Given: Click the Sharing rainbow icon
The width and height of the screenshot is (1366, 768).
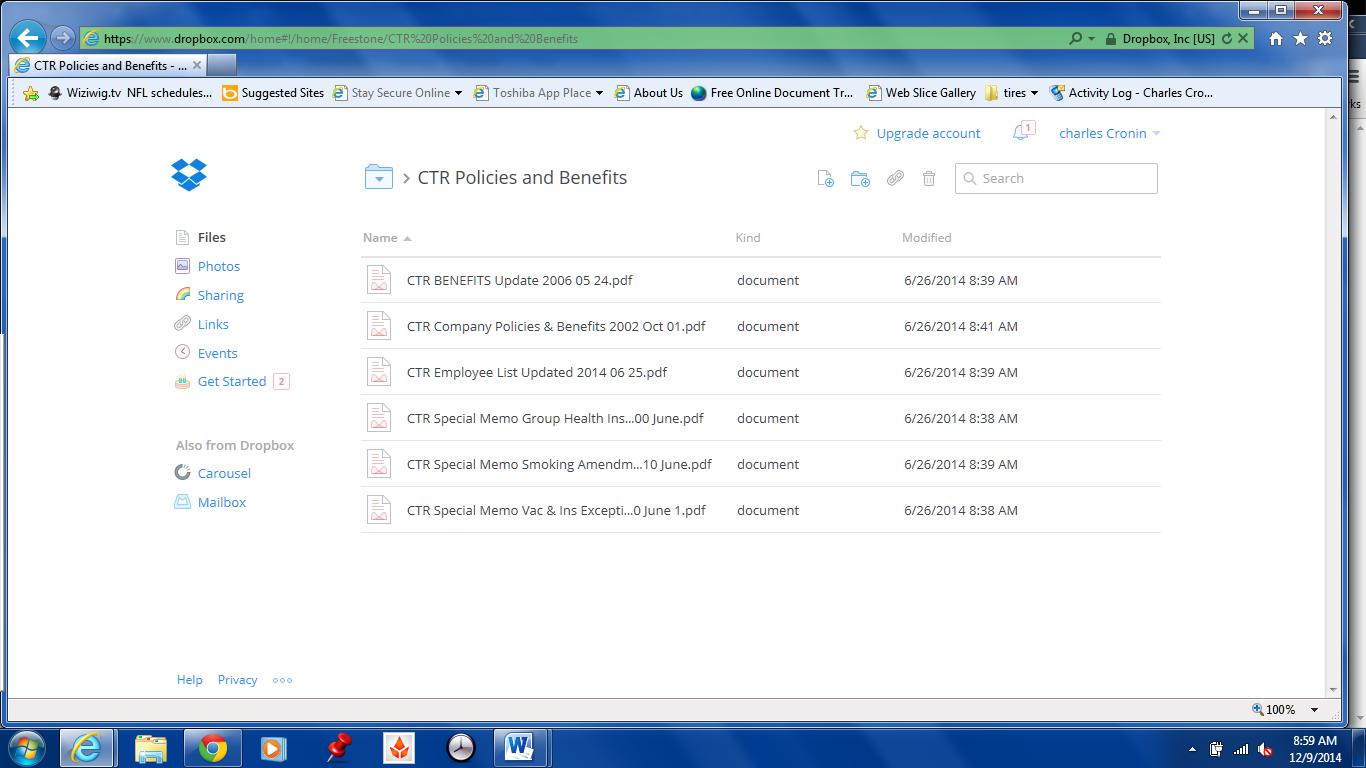Looking at the screenshot, I should click(x=182, y=295).
